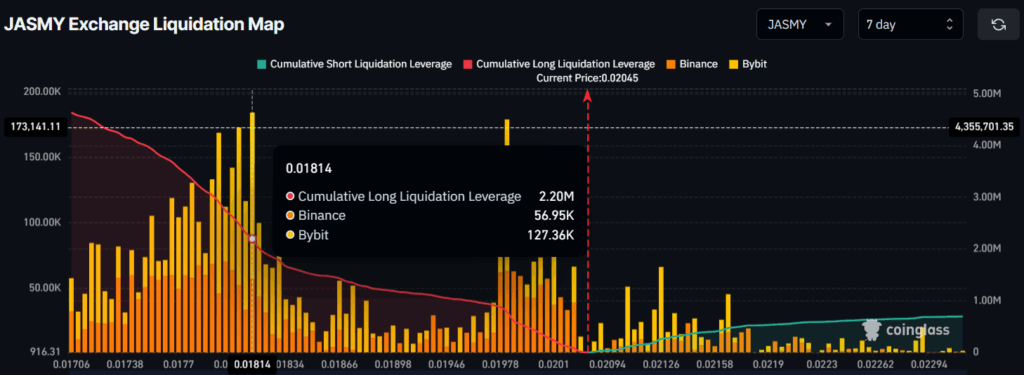Click the 0.01706 x-axis price label
Viewport: 1024px width, 375px height.
(x=70, y=365)
